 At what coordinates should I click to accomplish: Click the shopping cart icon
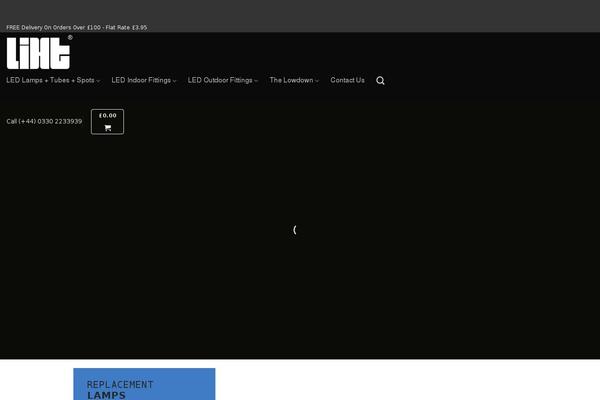(108, 128)
